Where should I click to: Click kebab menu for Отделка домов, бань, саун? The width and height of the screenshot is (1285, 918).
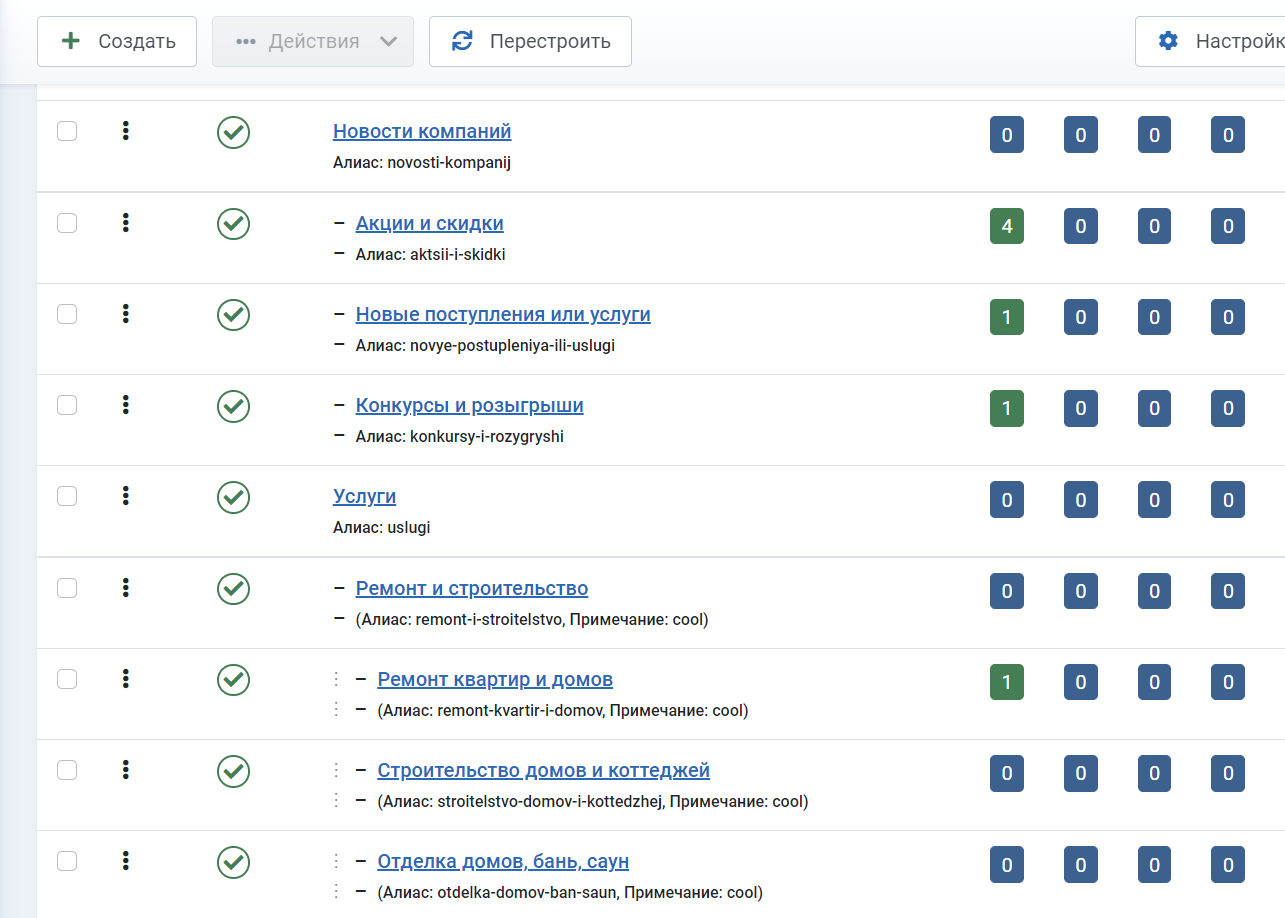(126, 861)
